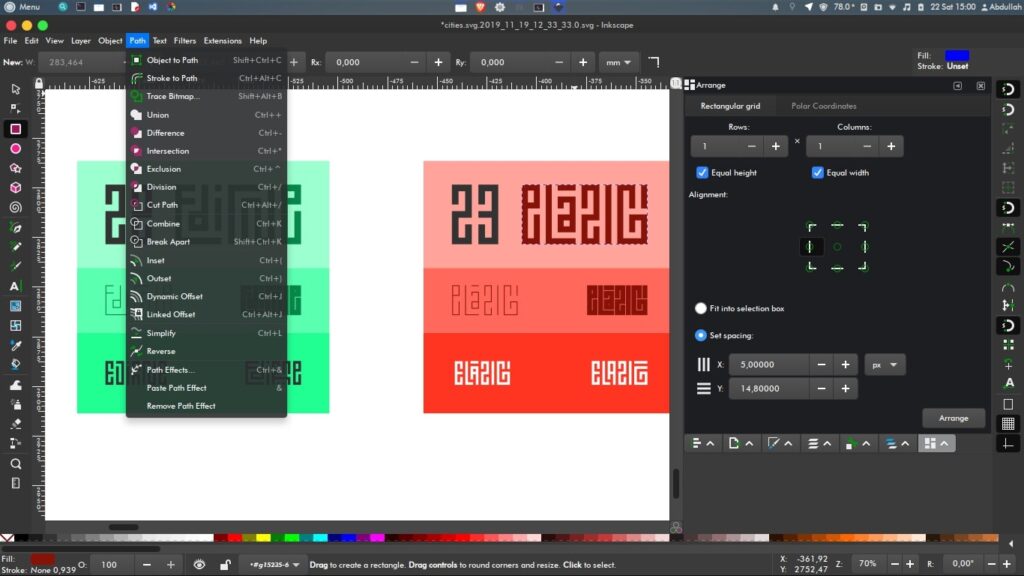Open the mm units dropdown in toolbar
Image resolution: width=1024 pixels, height=576 pixels.
(x=618, y=61)
